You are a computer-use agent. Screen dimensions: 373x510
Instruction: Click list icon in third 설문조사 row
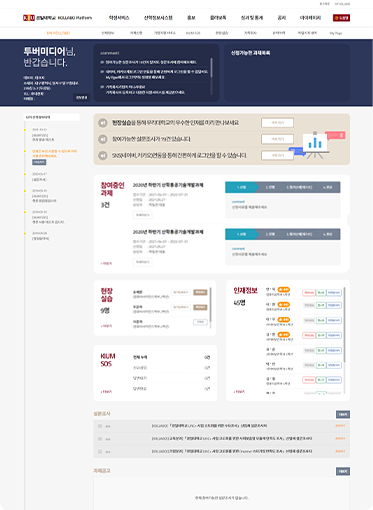pyautogui.click(x=100, y=451)
